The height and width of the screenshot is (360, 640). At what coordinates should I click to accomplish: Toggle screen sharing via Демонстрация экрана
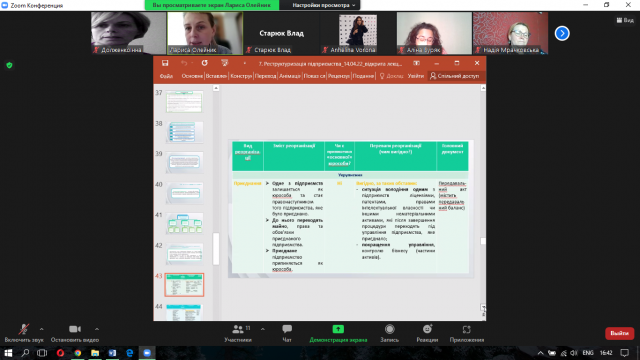tap(338, 333)
